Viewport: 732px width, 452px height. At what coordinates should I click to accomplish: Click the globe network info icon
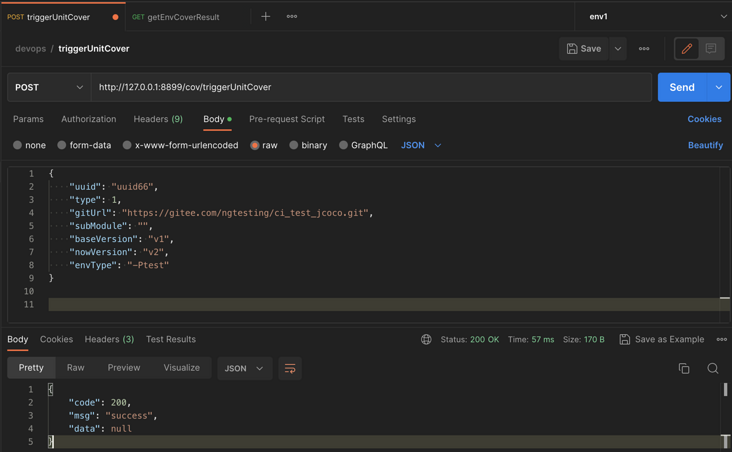click(x=426, y=339)
